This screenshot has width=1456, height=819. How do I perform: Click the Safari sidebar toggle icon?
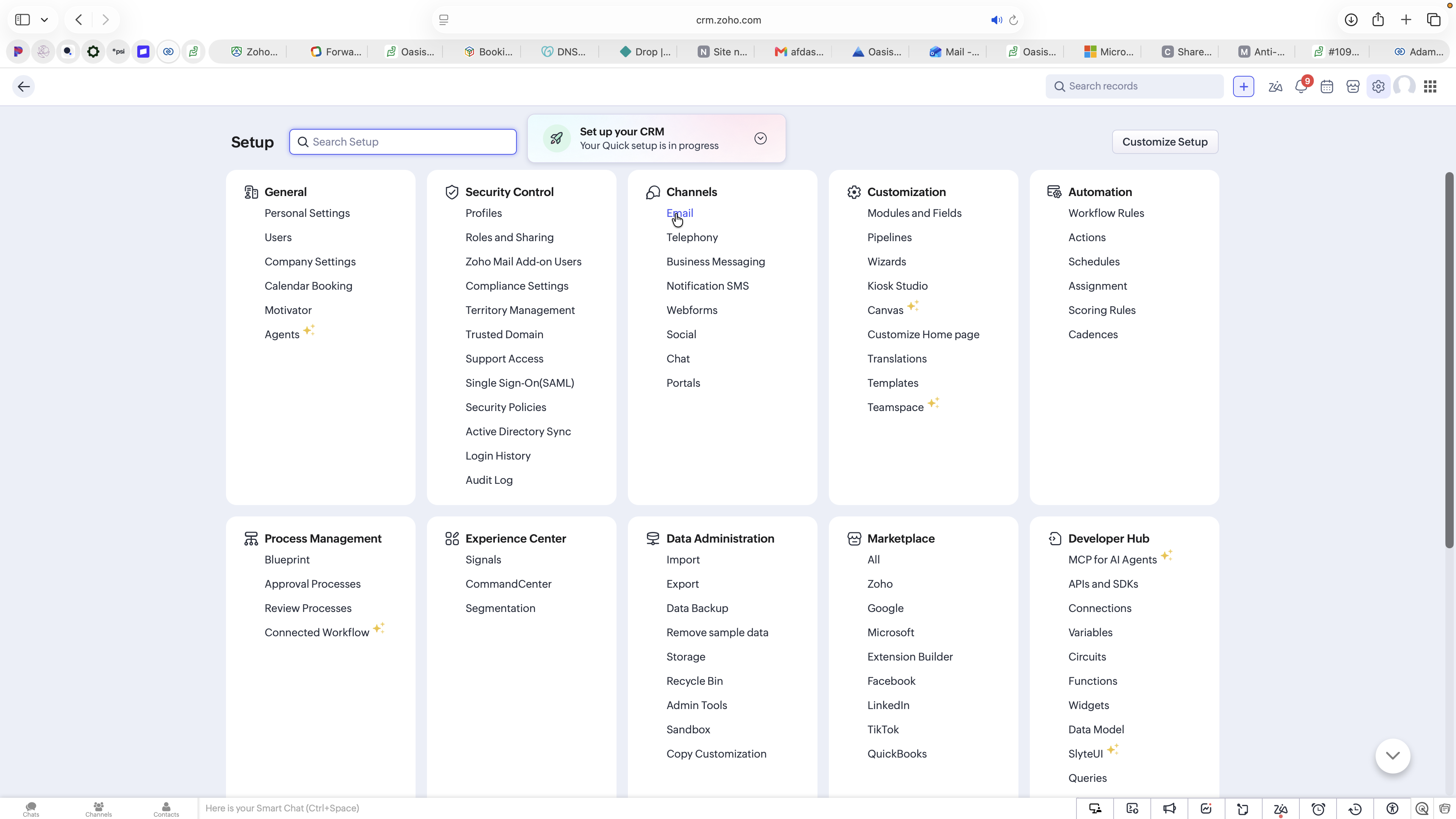click(x=23, y=20)
